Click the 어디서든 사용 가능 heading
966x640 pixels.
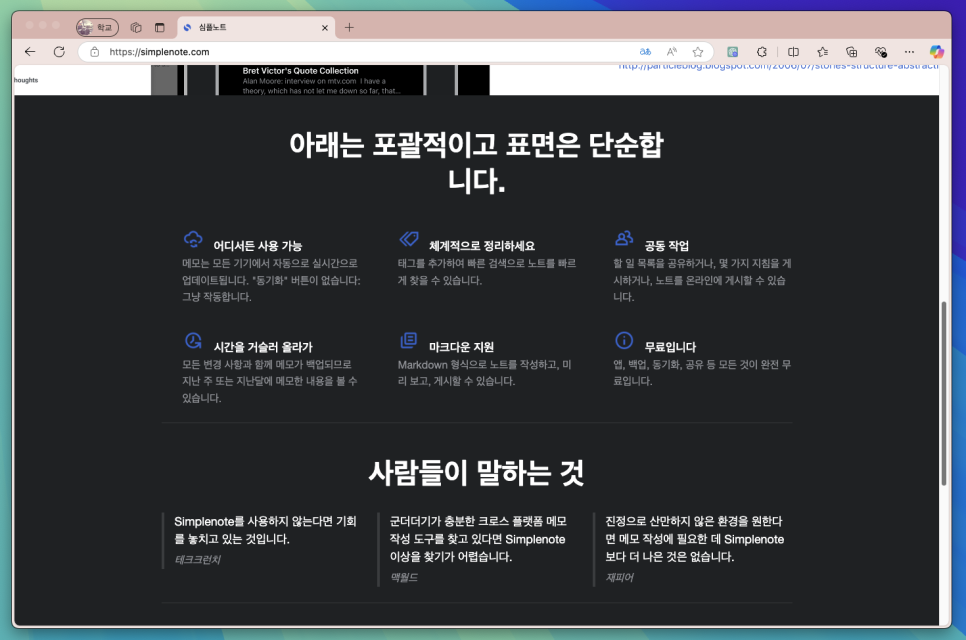[258, 246]
